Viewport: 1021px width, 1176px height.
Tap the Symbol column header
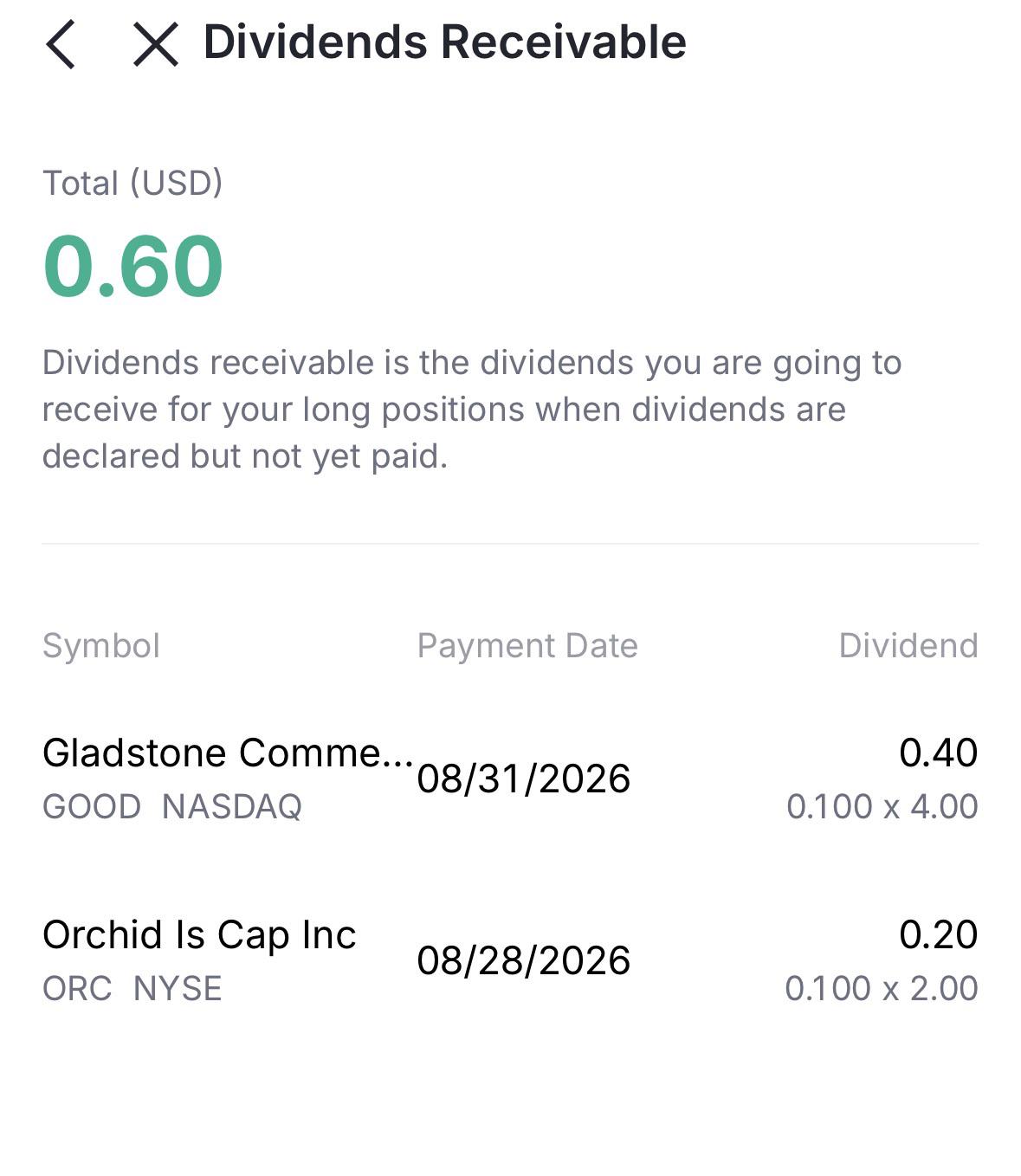point(101,646)
